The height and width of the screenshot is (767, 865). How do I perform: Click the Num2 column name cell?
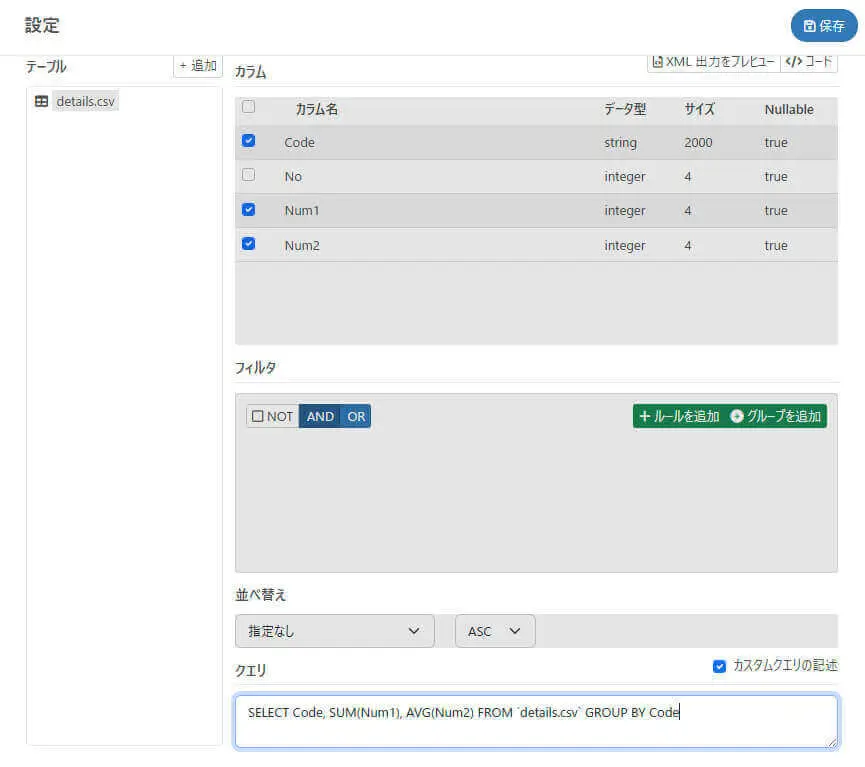tap(302, 246)
